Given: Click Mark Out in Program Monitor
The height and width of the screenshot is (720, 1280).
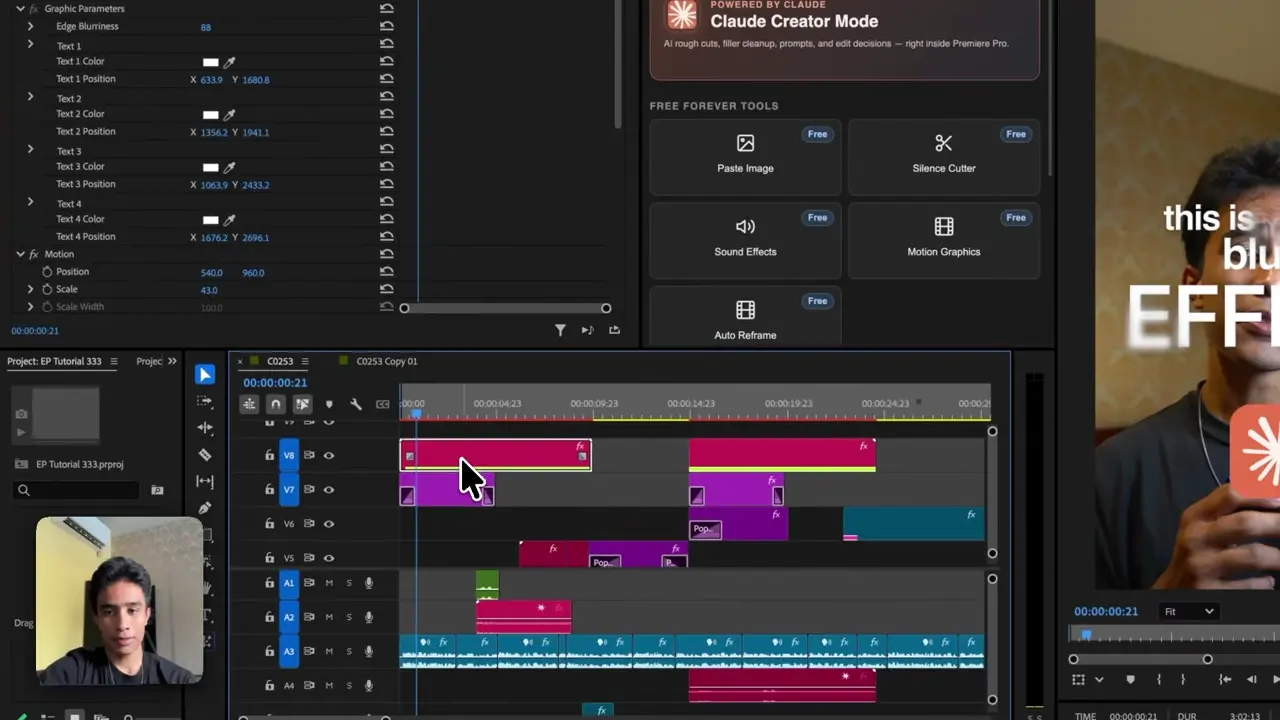Looking at the screenshot, I should pos(1183,680).
